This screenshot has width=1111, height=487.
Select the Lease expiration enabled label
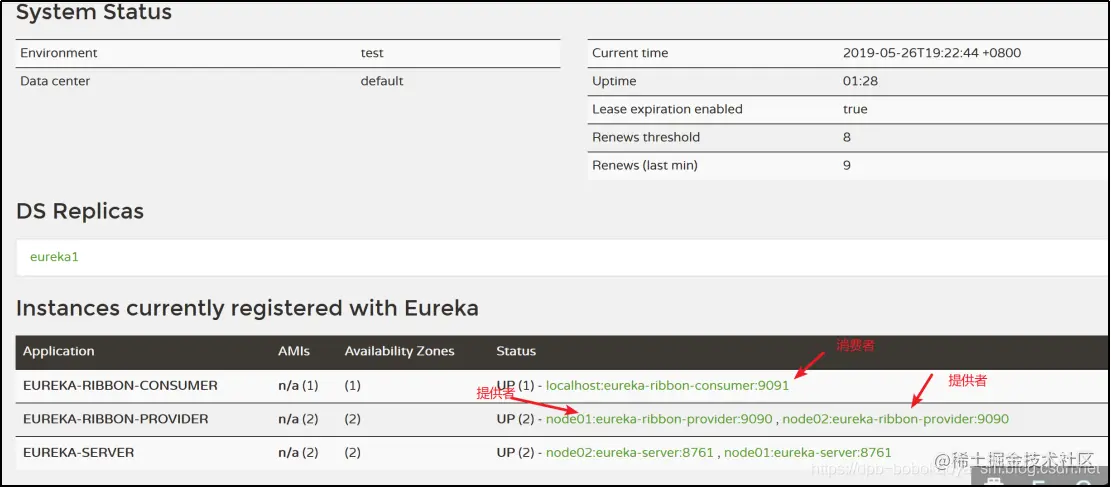[667, 109]
